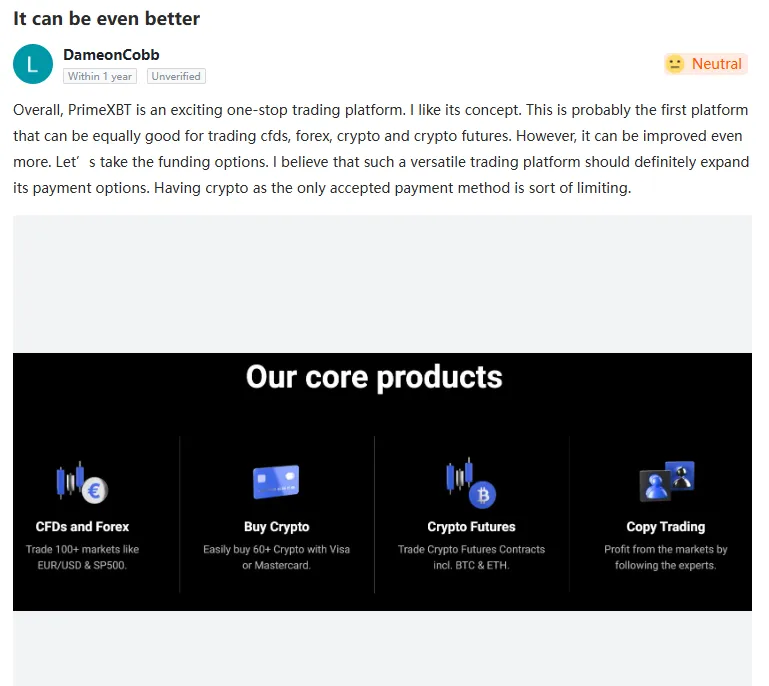This screenshot has width=769, height=686.
Task: Click the teal L user avatar
Action: click(x=33, y=64)
